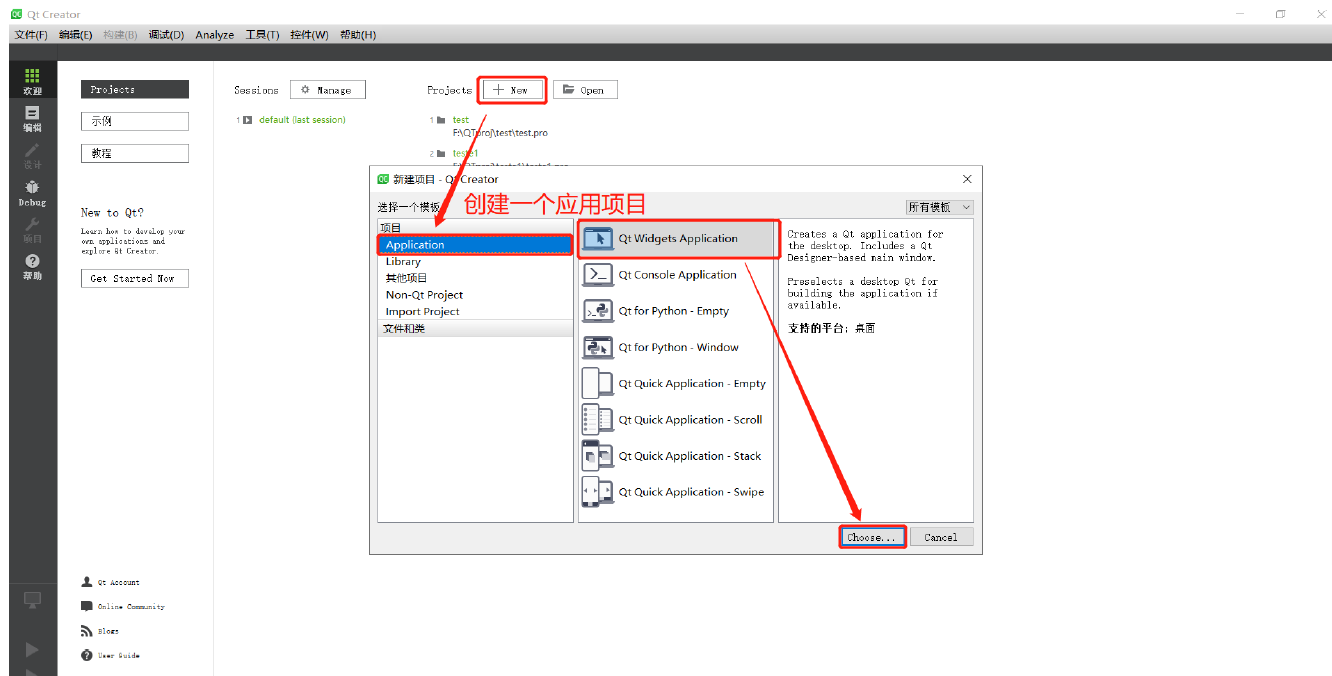Viewport: 1332px width, 676px height.
Task: Select the 其他项目 category
Action: [475, 278]
